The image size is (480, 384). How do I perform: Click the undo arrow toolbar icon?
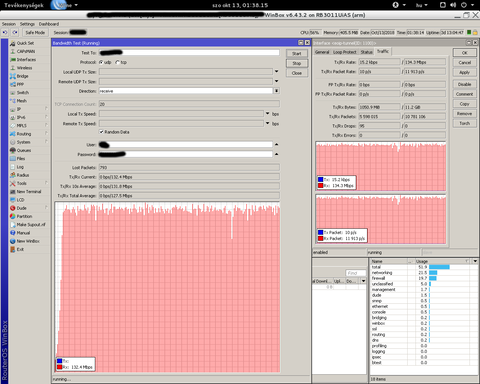(5, 32)
